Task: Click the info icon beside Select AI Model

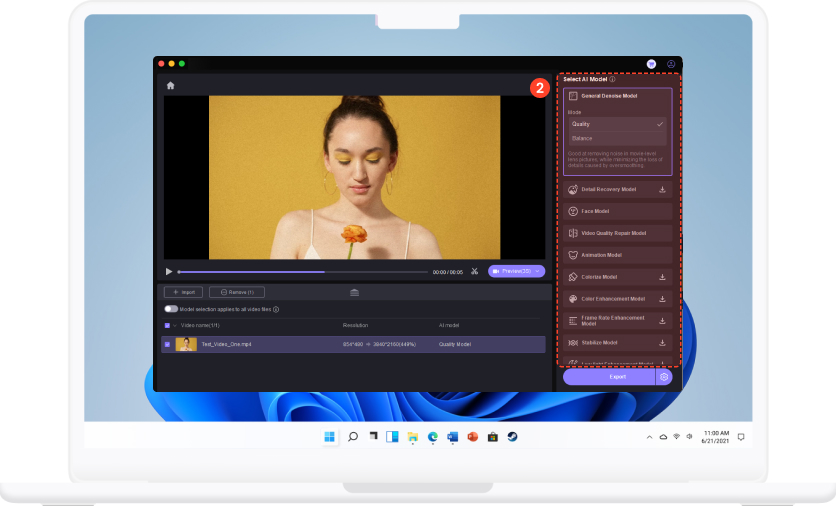Action: click(x=612, y=79)
